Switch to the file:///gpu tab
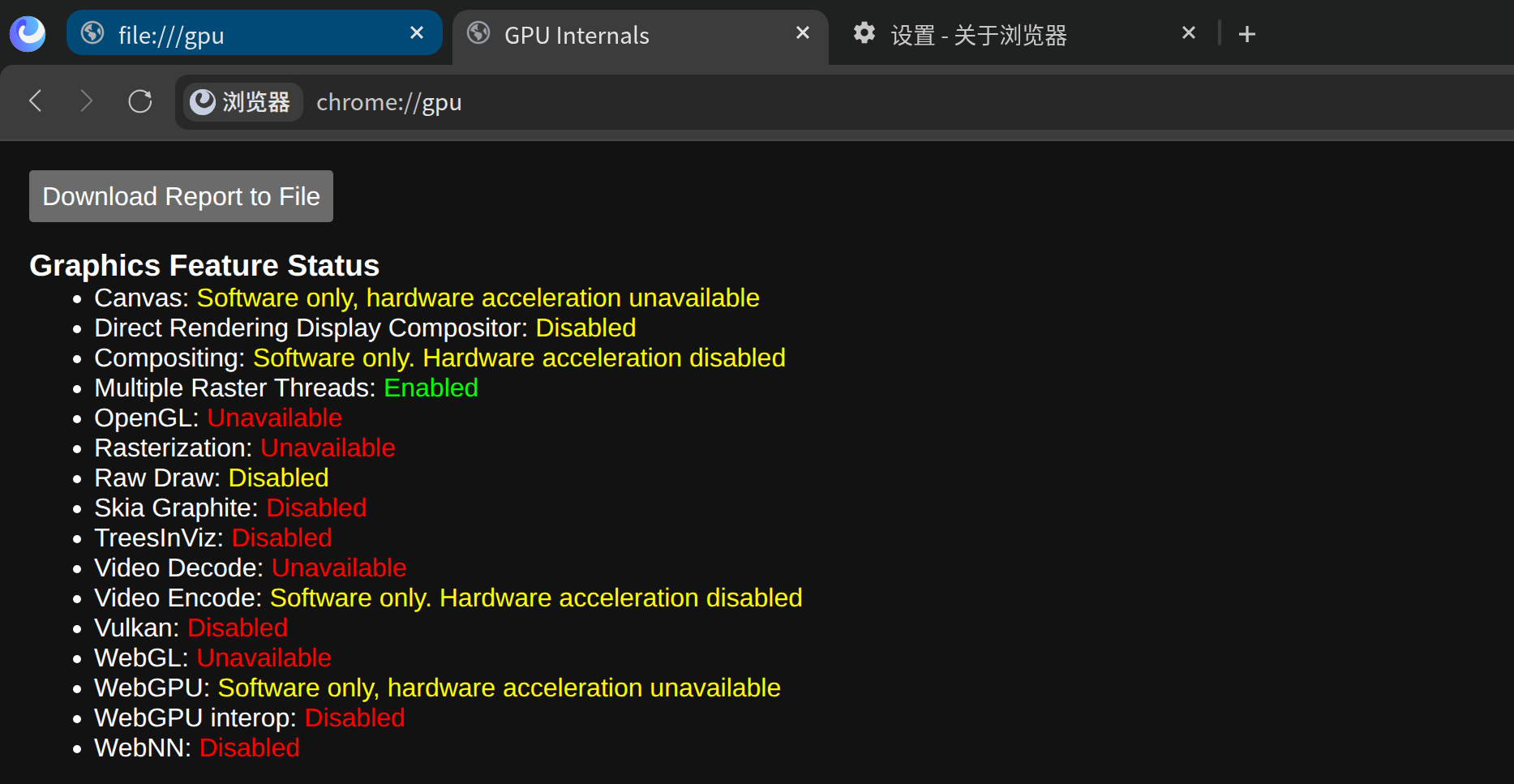1514x784 pixels. coord(255,33)
